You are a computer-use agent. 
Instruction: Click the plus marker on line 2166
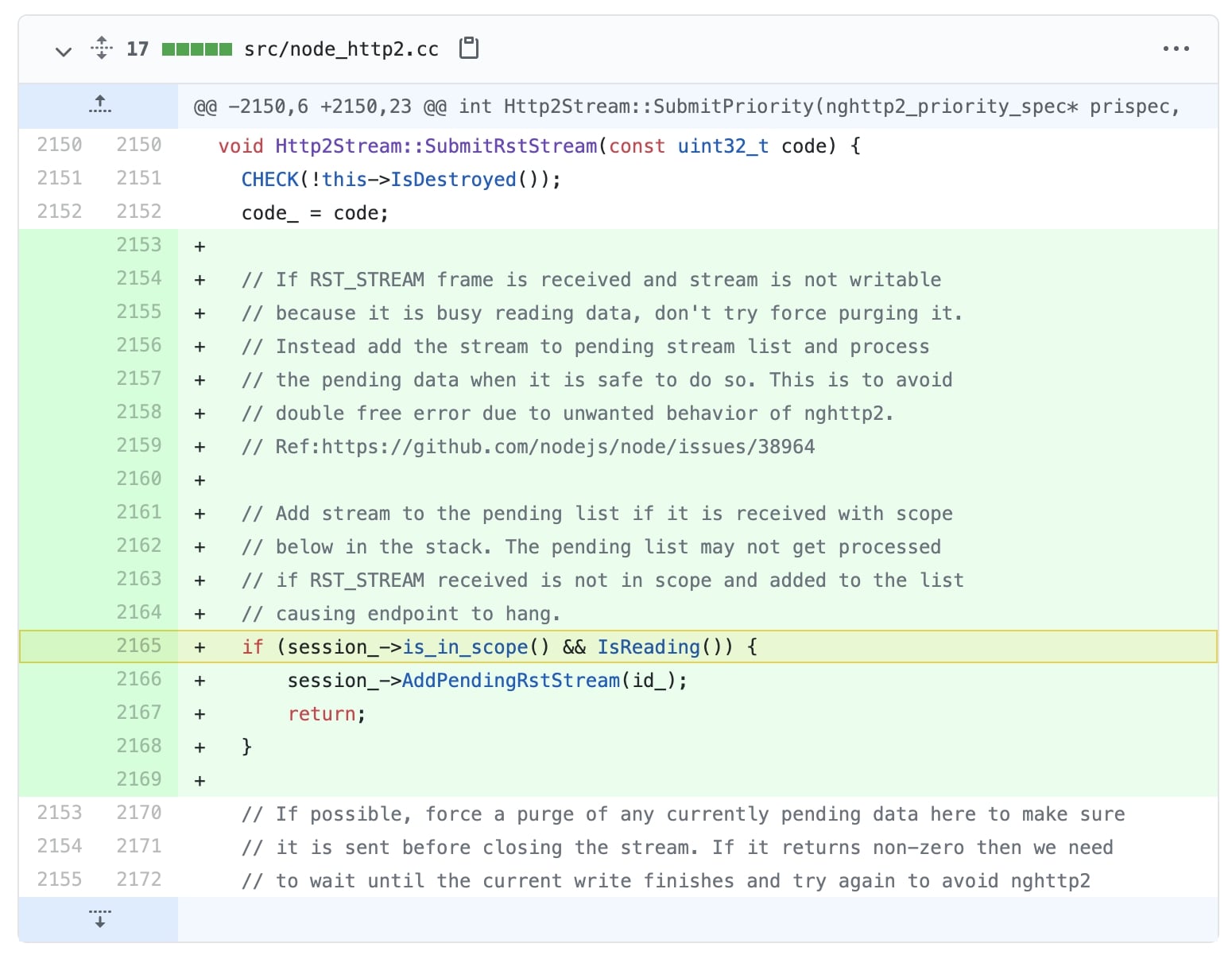(200, 681)
